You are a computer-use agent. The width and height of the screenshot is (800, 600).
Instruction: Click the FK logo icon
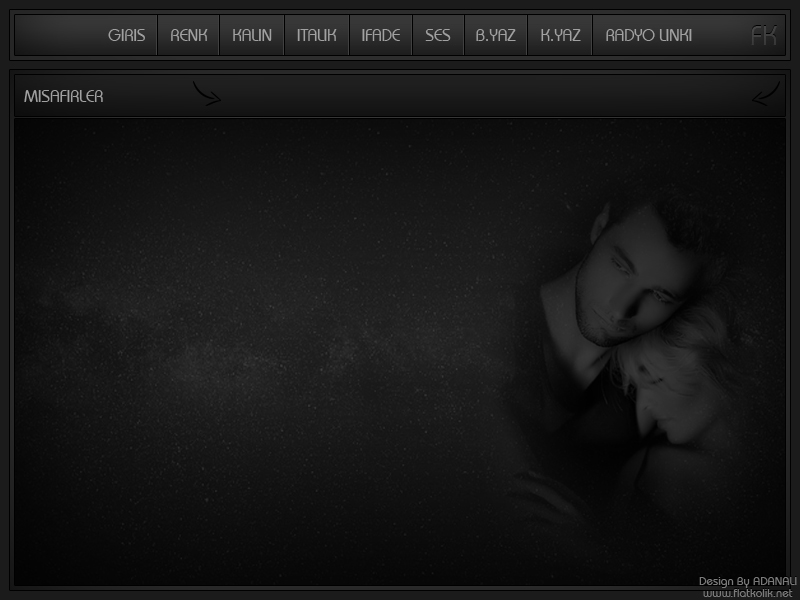pyautogui.click(x=763, y=36)
